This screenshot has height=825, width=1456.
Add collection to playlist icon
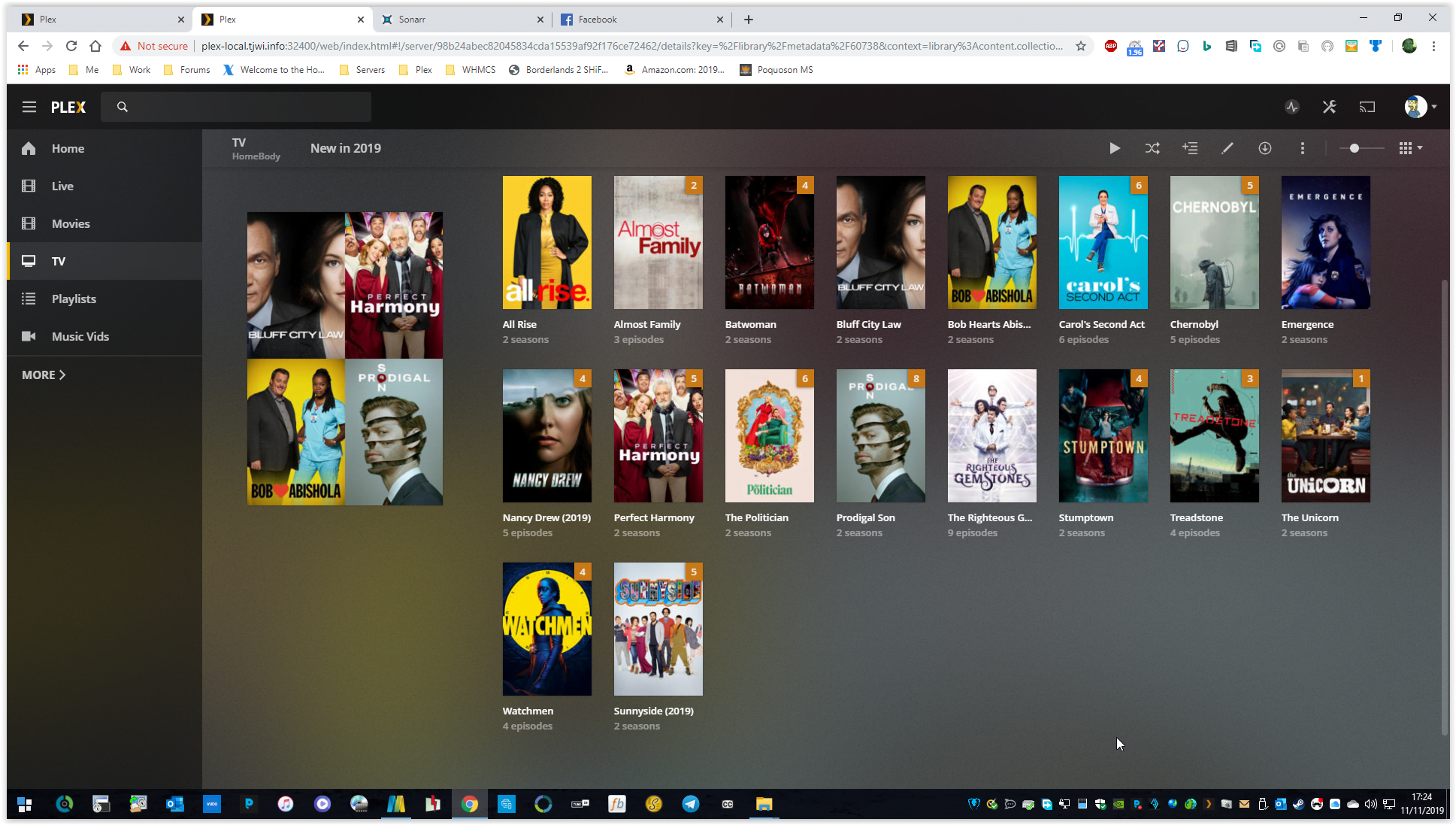click(x=1190, y=148)
